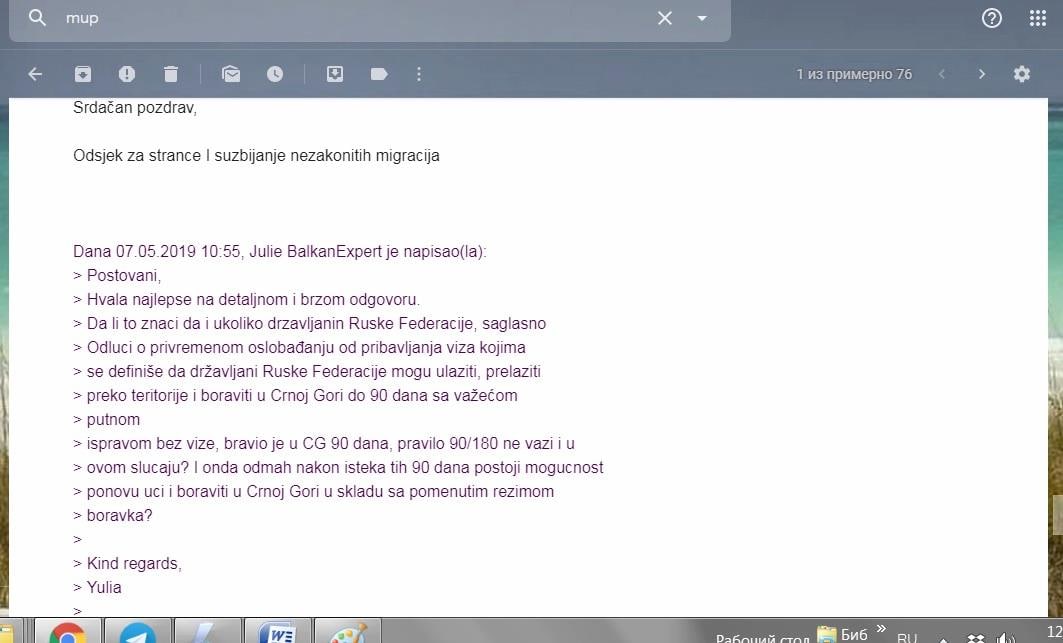The width and height of the screenshot is (1063, 643).
Task: Open the Labels tag icon
Action: pos(379,74)
